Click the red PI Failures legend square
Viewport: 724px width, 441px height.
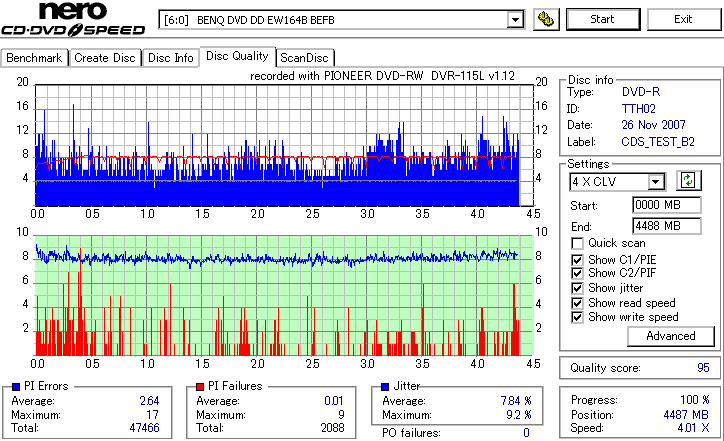point(200,387)
